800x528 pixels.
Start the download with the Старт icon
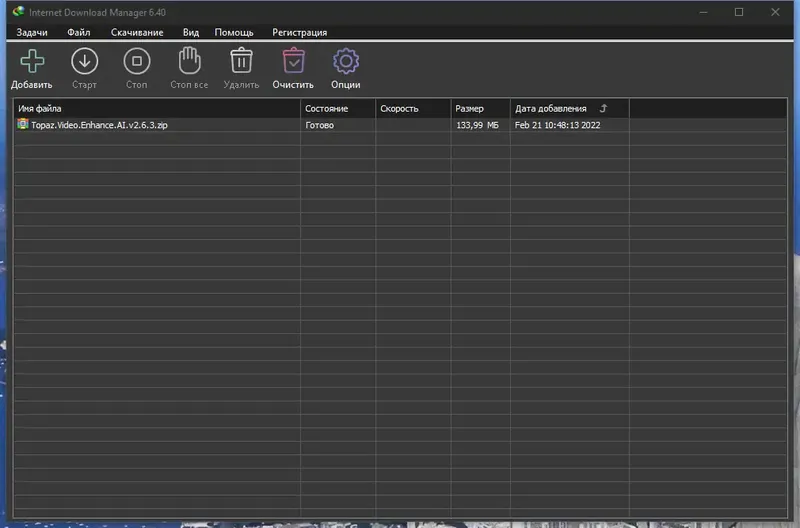coord(85,61)
